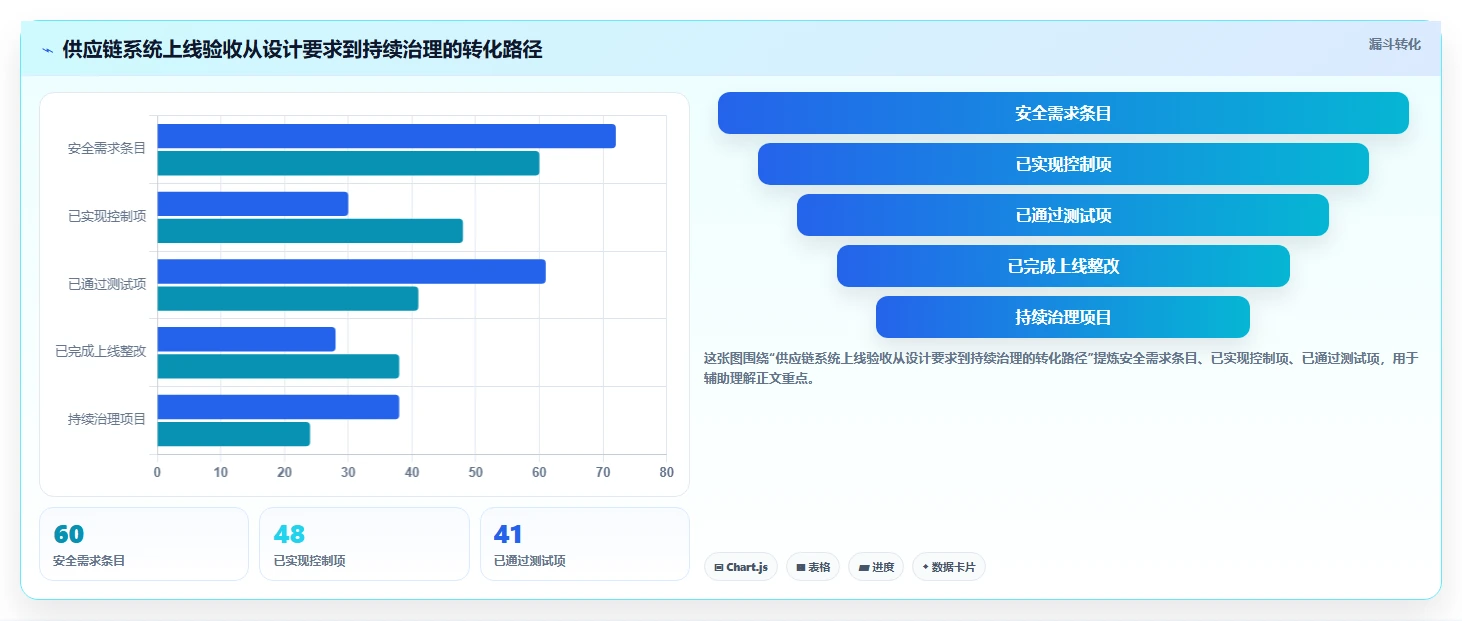Click the 数据卡片 chip
1462x621 pixels.
pos(949,567)
